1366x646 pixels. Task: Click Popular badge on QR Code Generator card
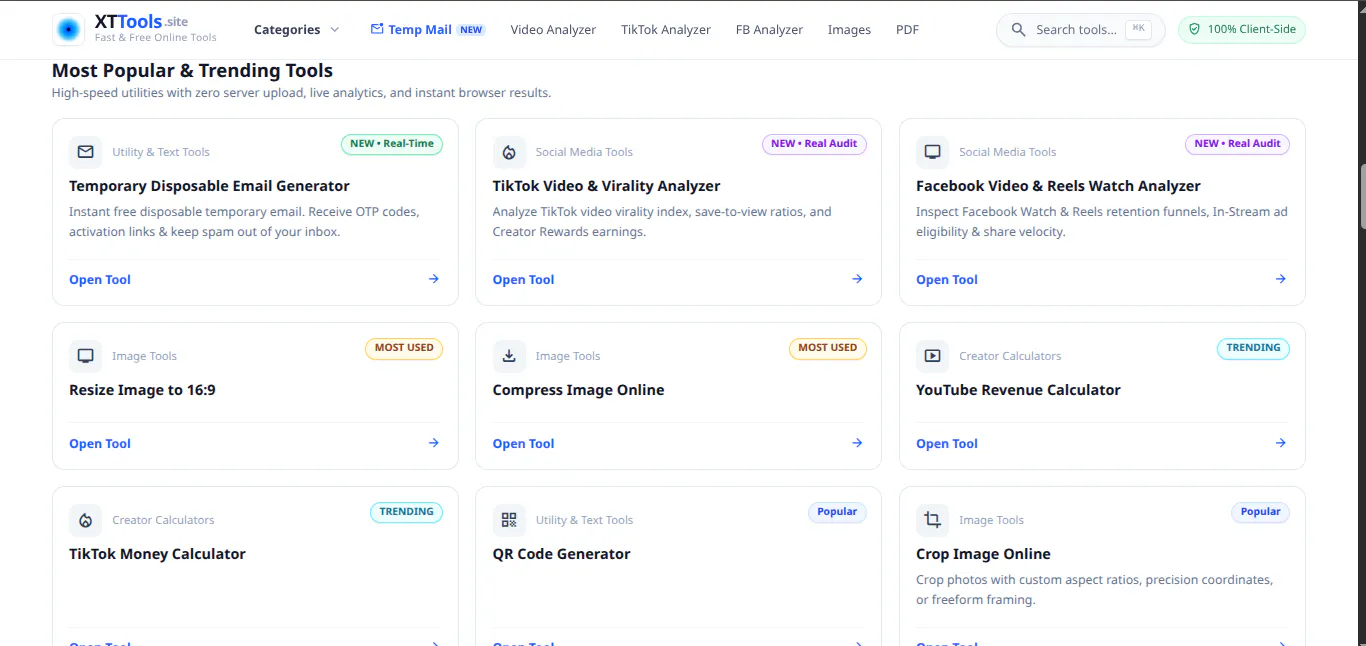(837, 512)
